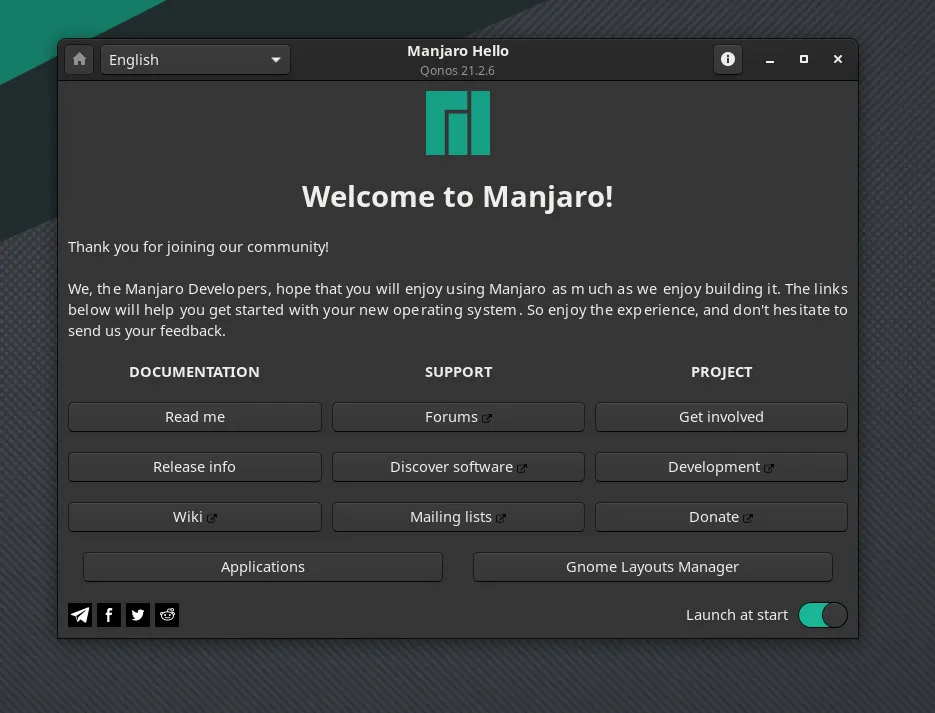This screenshot has height=713, width=935.
Task: Click the Home icon in header bar
Action: pos(80,60)
